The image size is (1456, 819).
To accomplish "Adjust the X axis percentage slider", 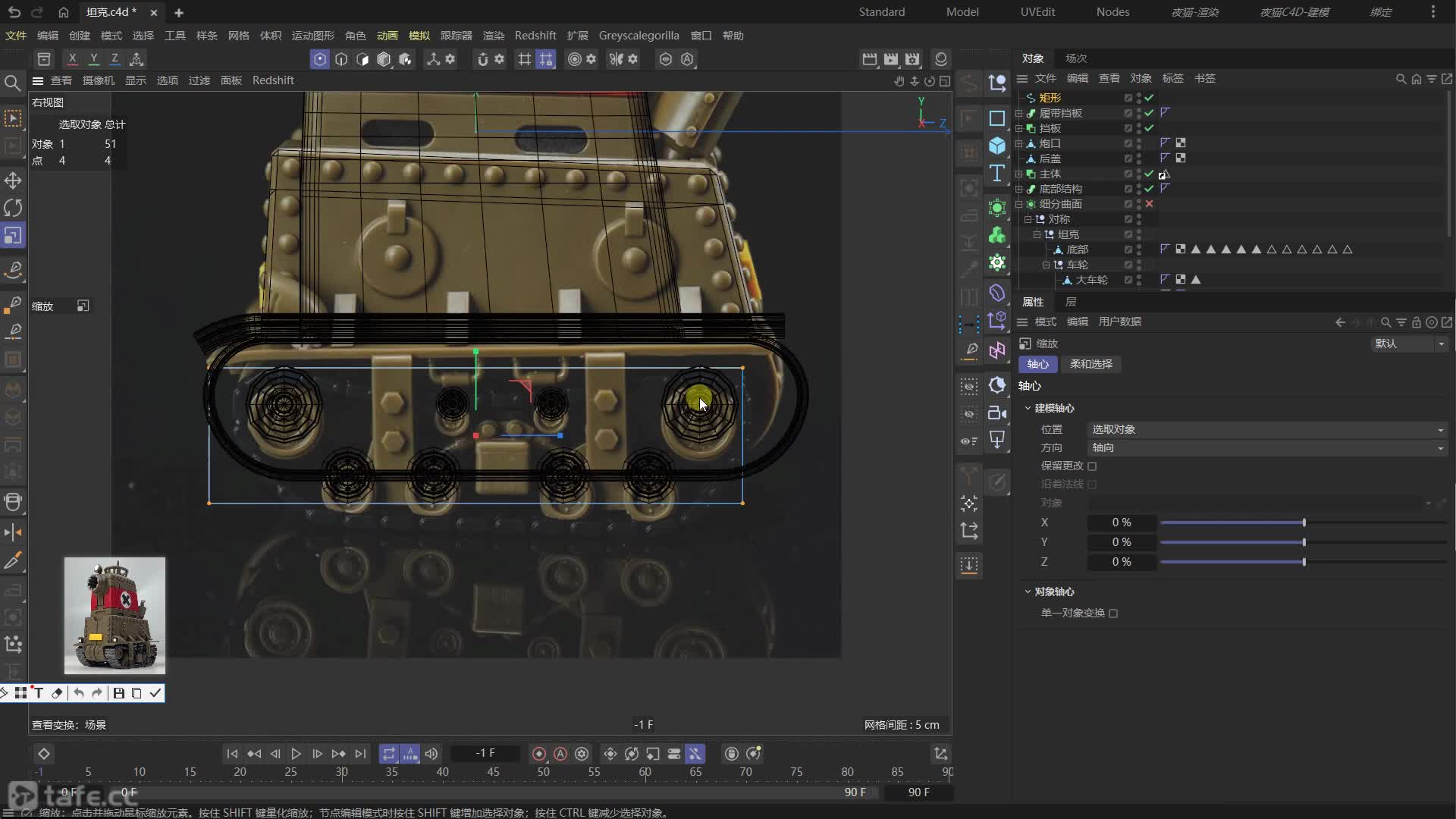I will coord(1304,522).
